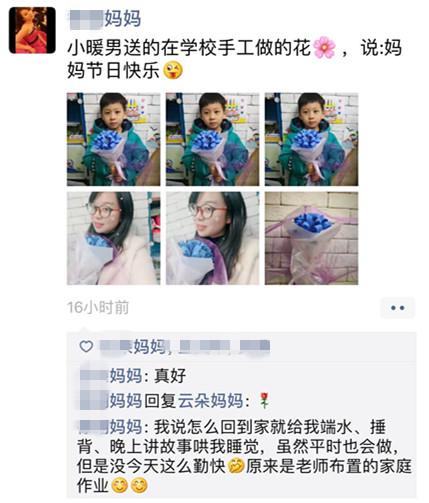Screen dimensions: 429x503
Task: Open second selfie with blue flowers
Action: point(212,238)
